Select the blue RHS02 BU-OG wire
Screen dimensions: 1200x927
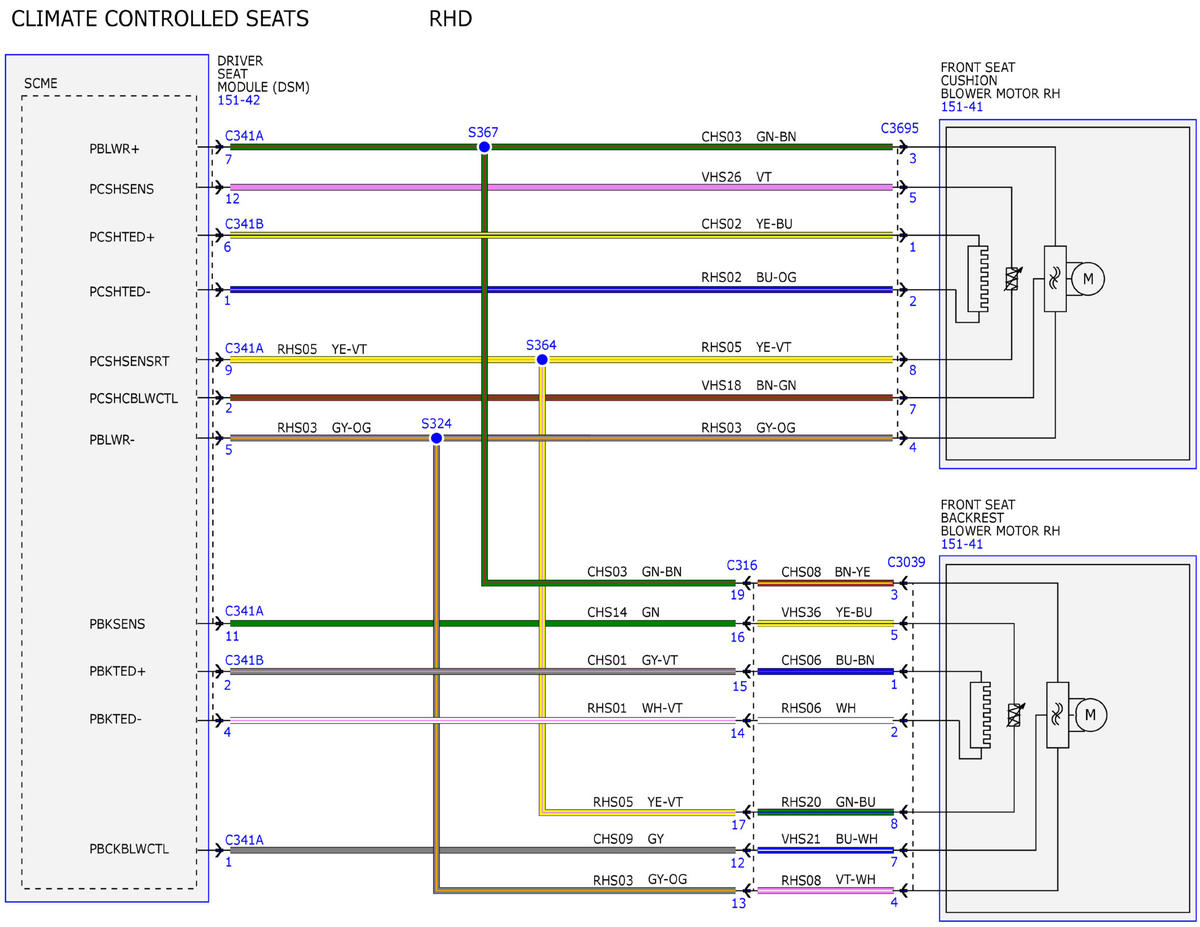(x=561, y=290)
